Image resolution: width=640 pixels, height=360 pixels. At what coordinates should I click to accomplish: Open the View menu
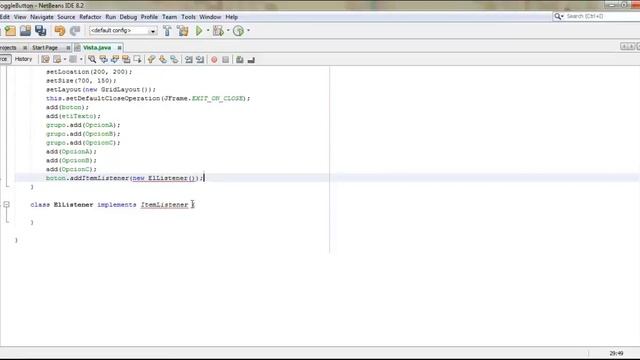[x=20, y=17]
